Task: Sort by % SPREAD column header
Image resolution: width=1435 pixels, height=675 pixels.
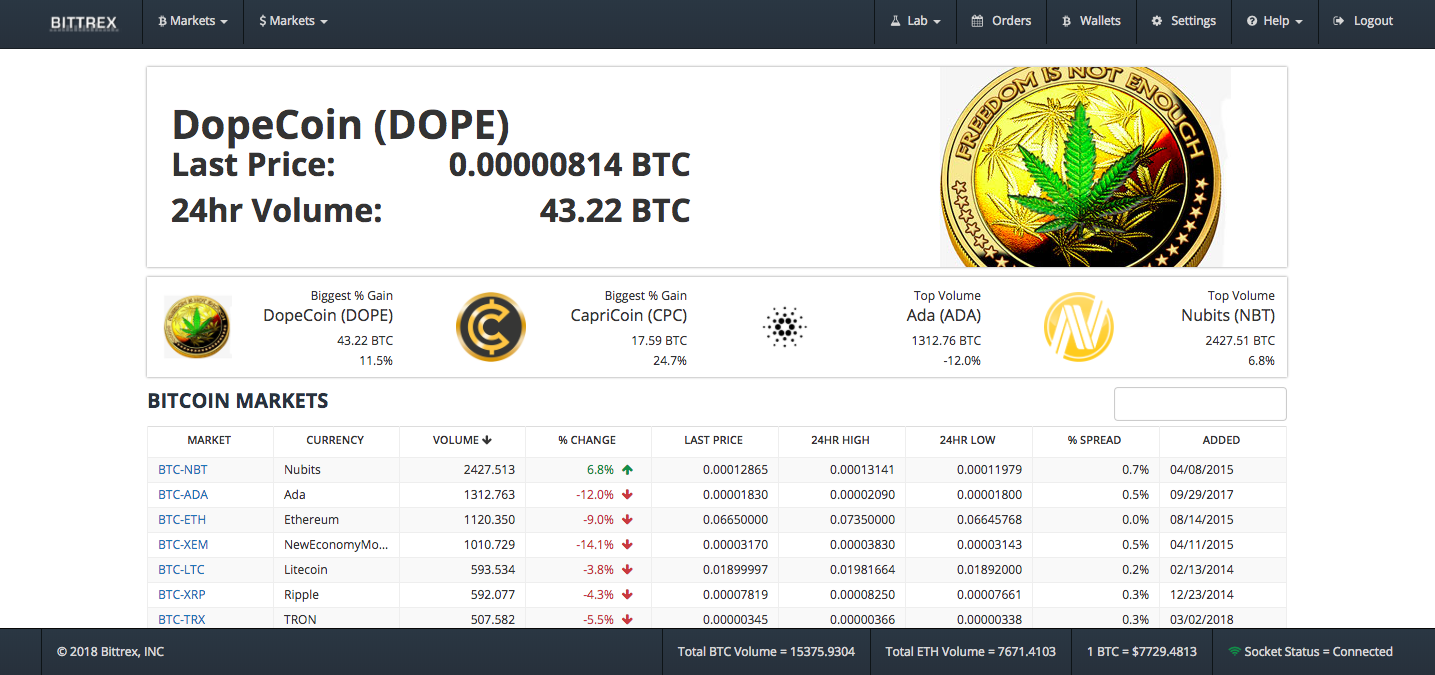Action: click(x=1094, y=440)
